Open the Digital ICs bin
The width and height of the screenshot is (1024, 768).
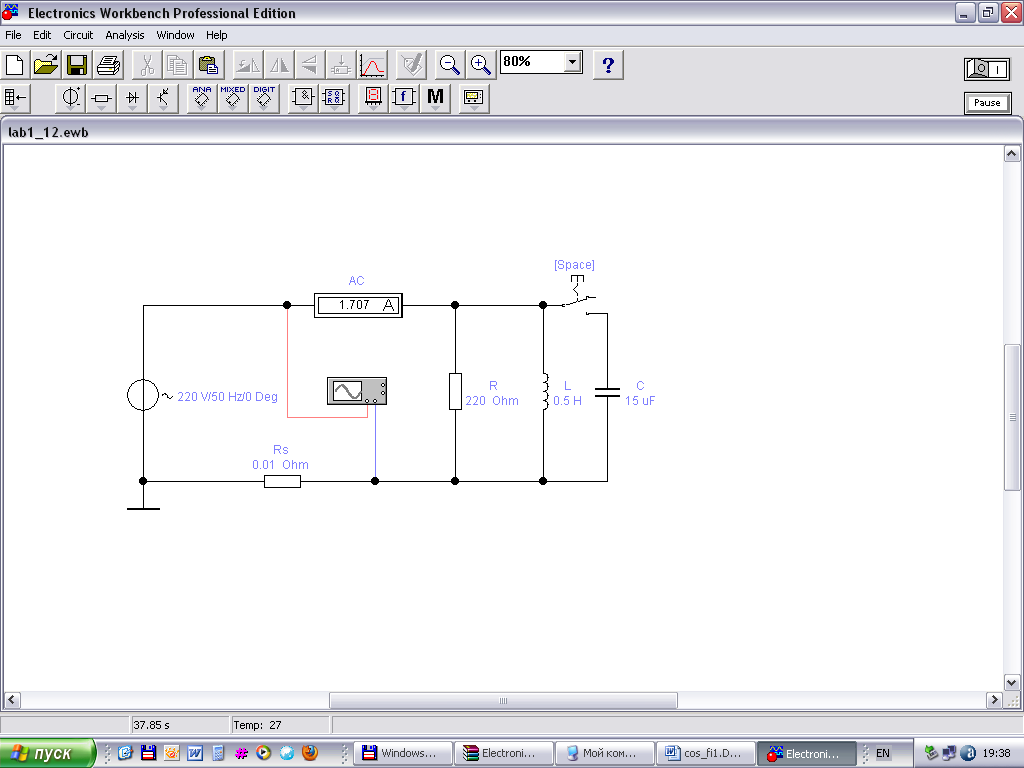[264, 98]
